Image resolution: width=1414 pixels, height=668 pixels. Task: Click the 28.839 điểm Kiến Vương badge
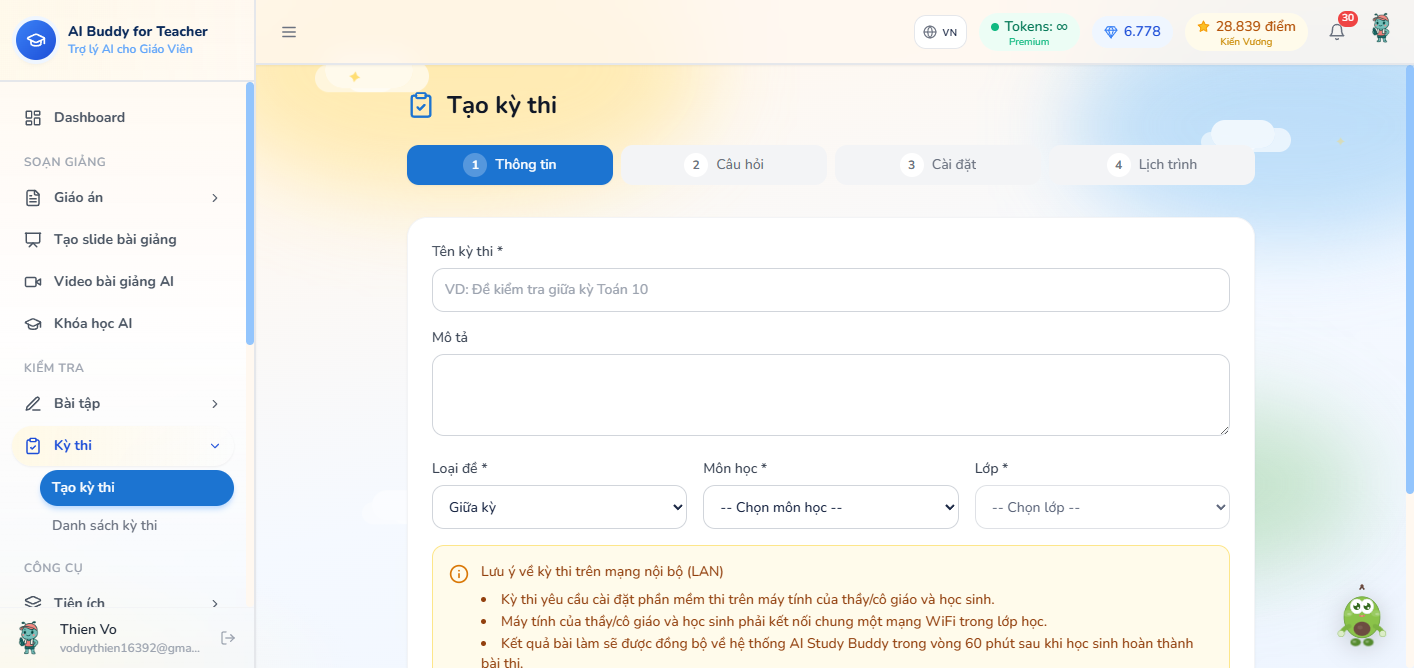[x=1246, y=32]
